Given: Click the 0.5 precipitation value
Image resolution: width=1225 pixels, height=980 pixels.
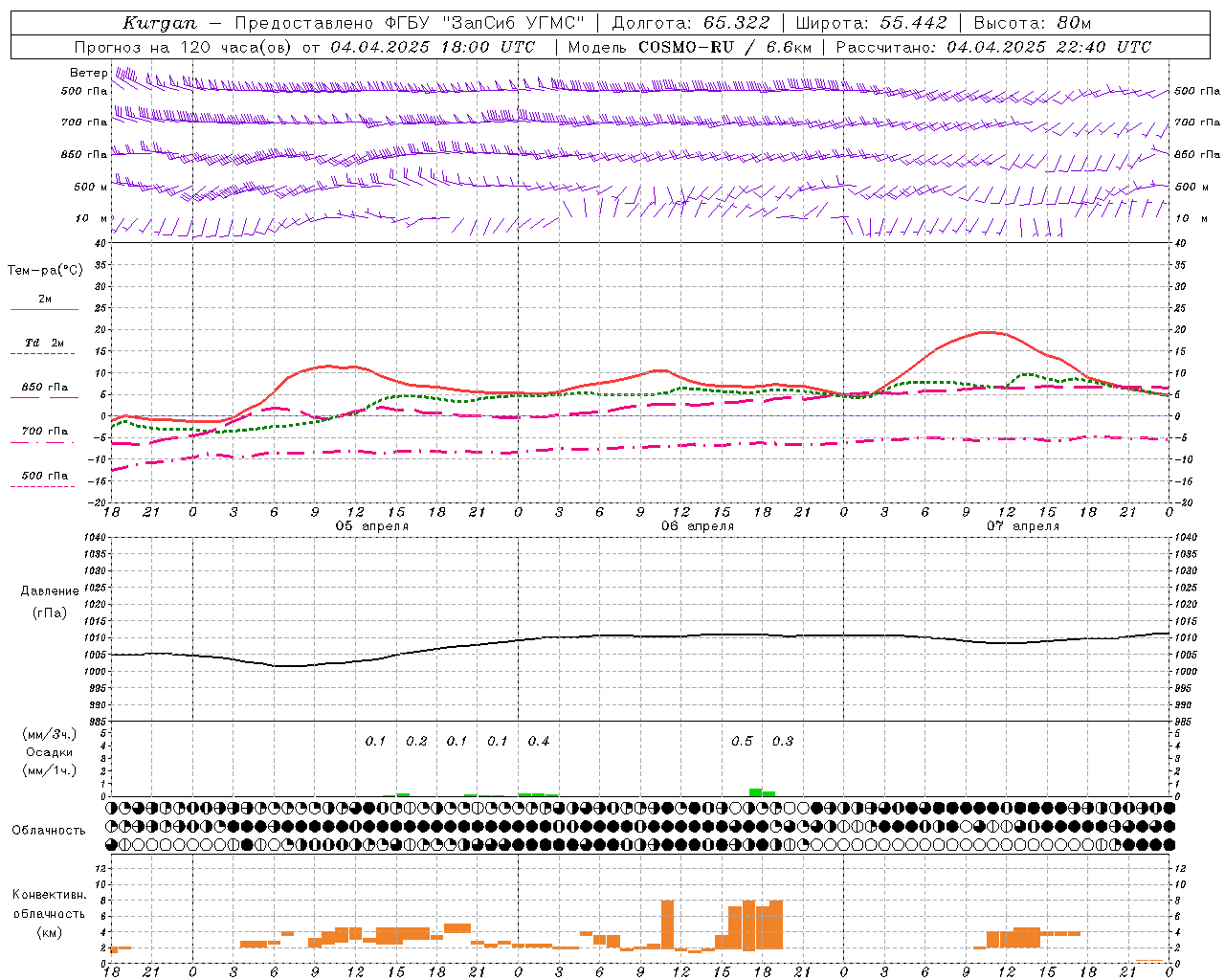Looking at the screenshot, I should [742, 741].
